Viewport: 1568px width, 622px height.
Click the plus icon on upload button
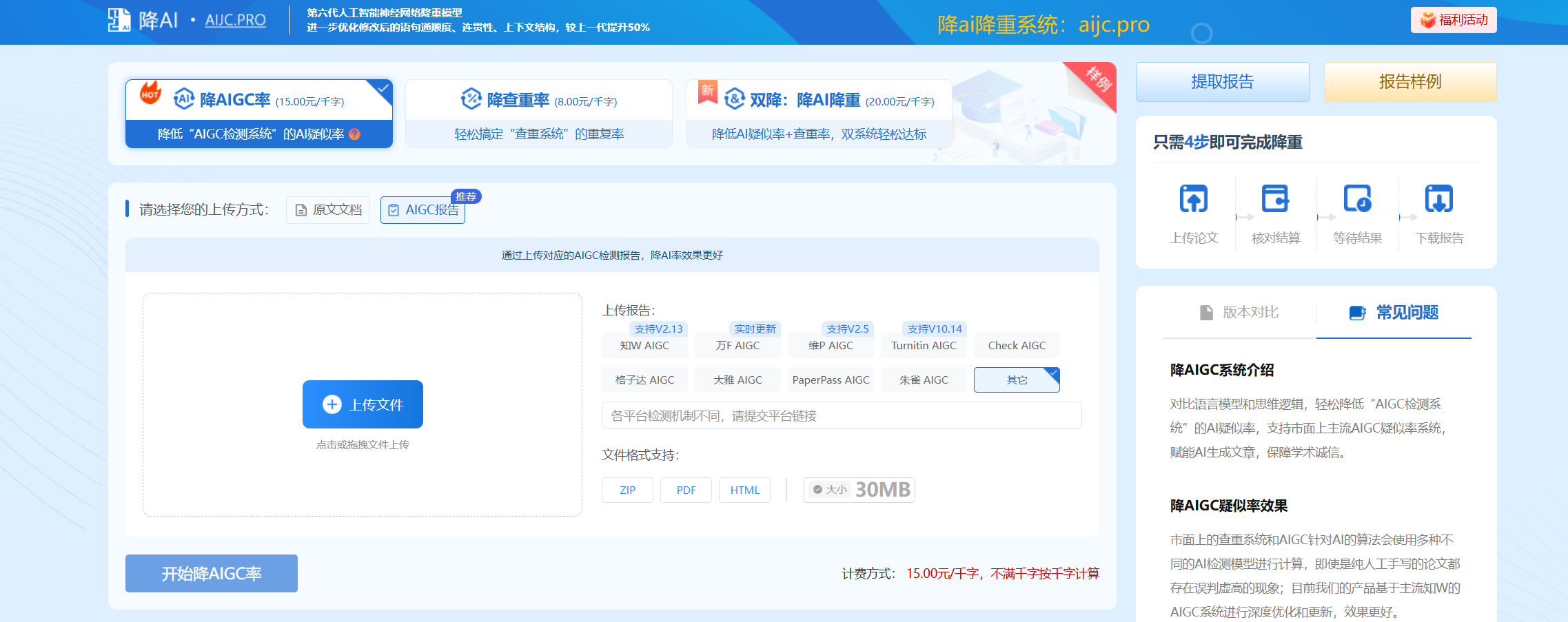point(332,404)
